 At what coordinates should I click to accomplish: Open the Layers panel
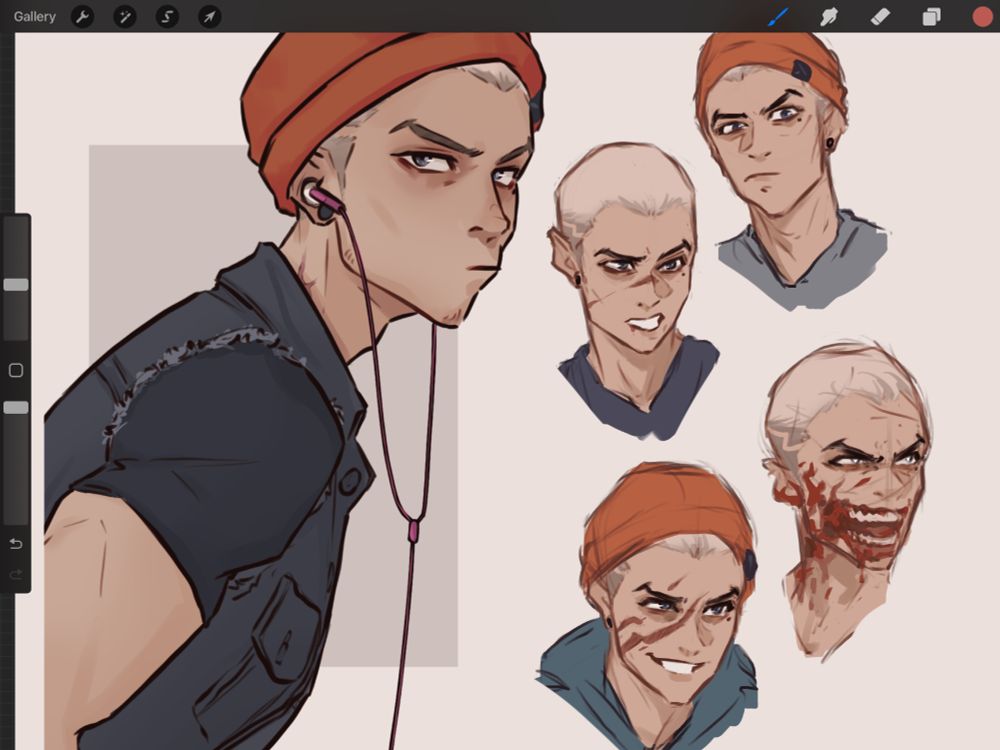pyautogui.click(x=931, y=17)
